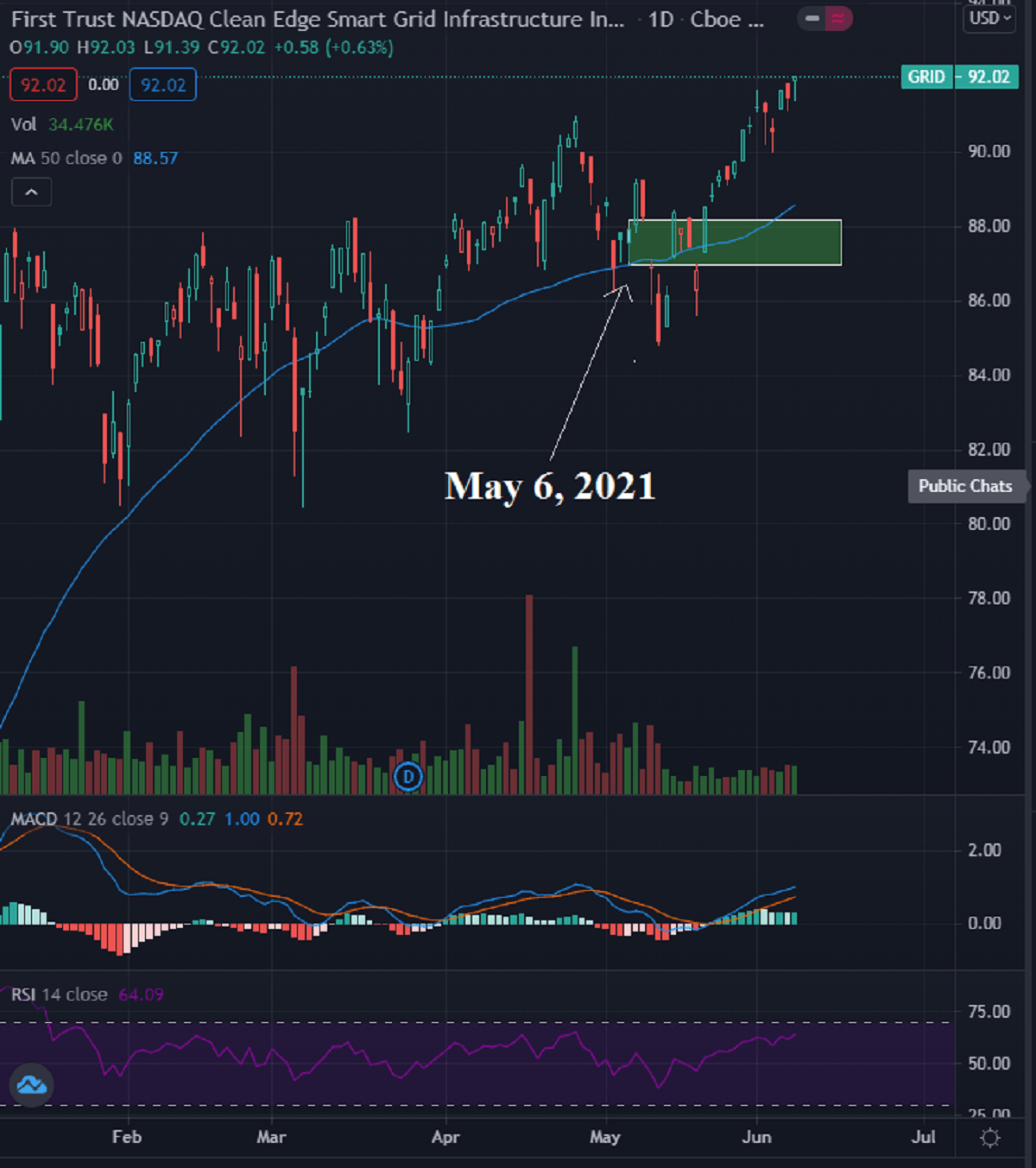The image size is (1036, 1168).
Task: Click the green GRID price tag
Action: point(926,77)
